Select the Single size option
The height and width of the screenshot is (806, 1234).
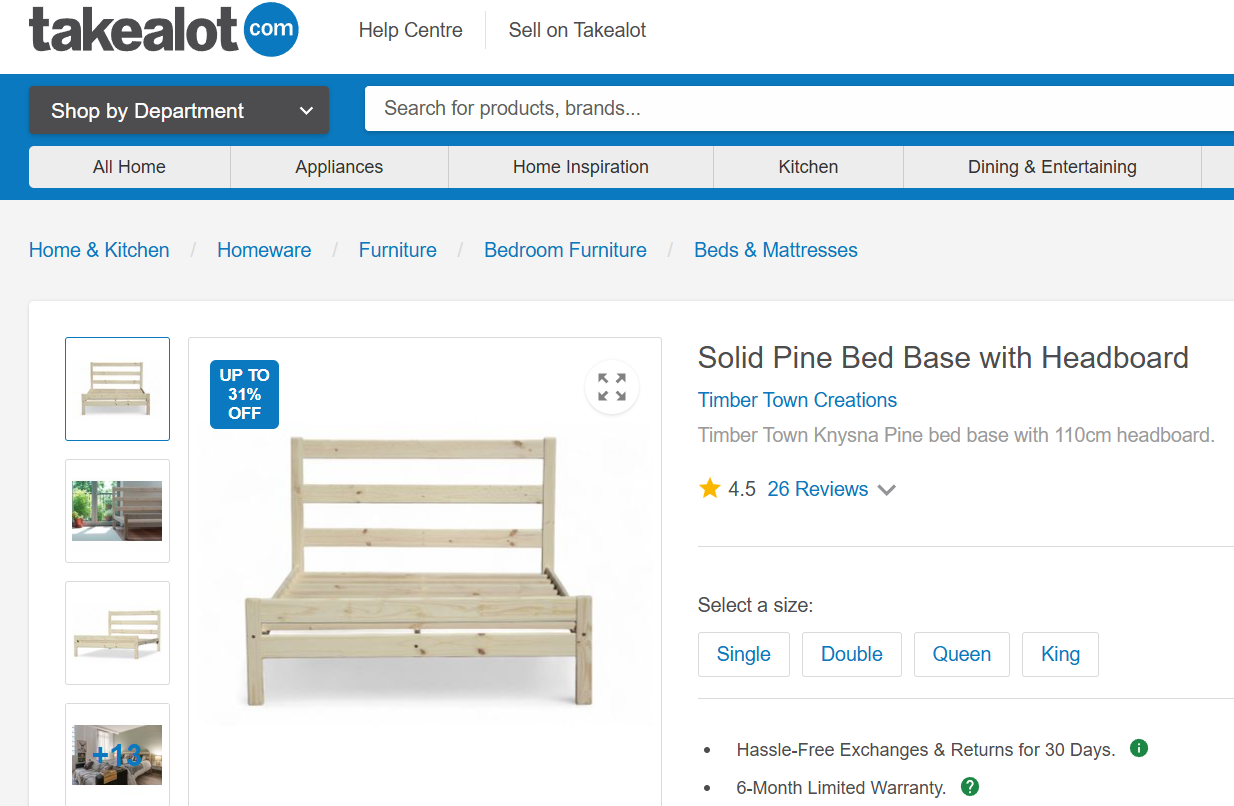click(x=743, y=654)
